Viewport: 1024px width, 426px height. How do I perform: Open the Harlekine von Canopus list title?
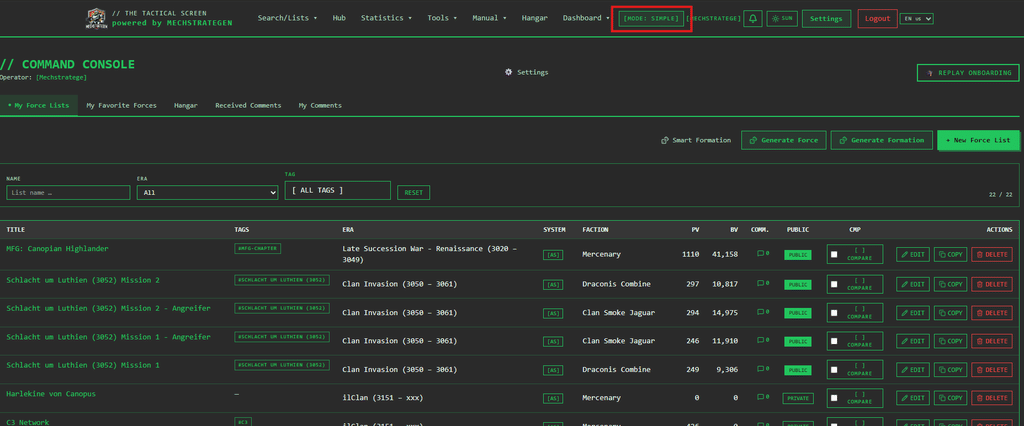coord(51,393)
